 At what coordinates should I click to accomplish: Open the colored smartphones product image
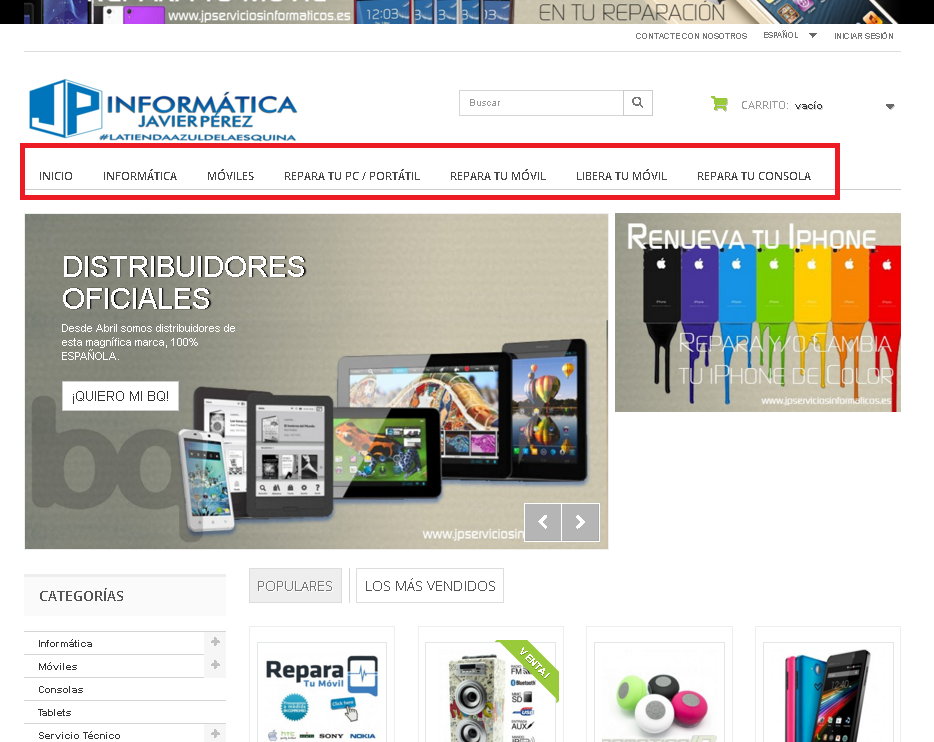(x=828, y=692)
